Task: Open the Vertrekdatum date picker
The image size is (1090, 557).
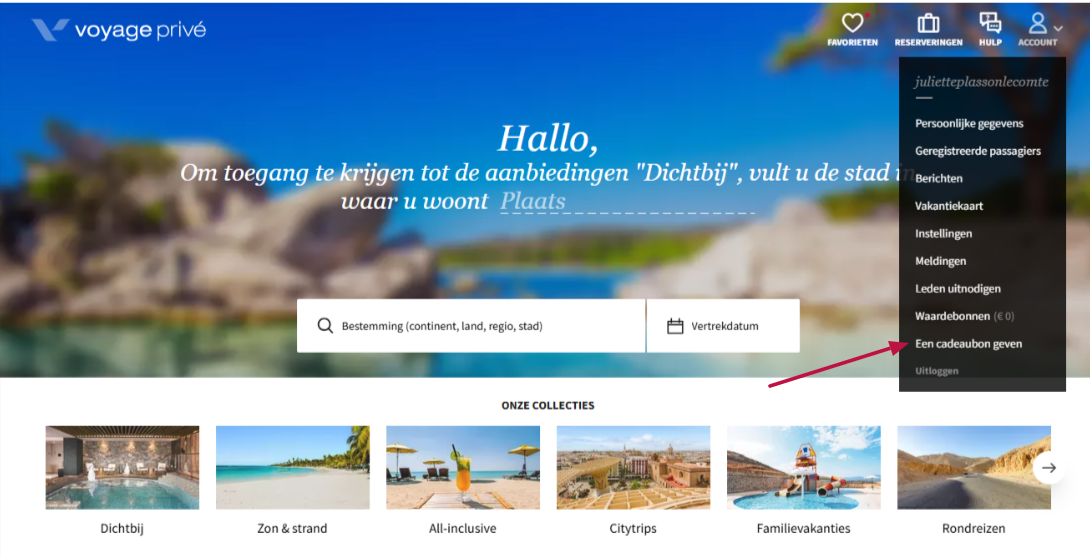Action: pos(723,326)
